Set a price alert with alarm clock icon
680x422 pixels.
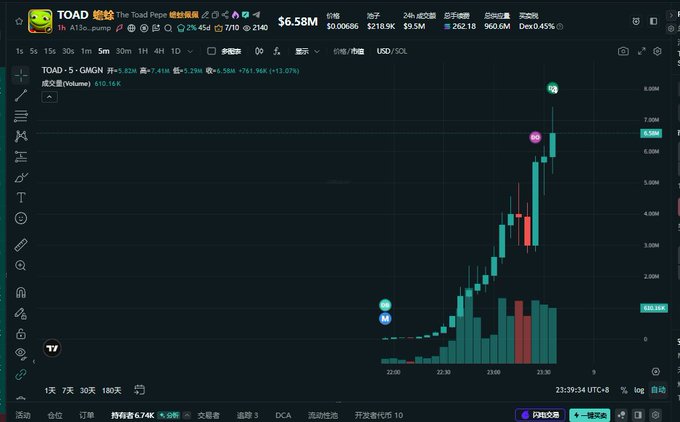[x=636, y=21]
